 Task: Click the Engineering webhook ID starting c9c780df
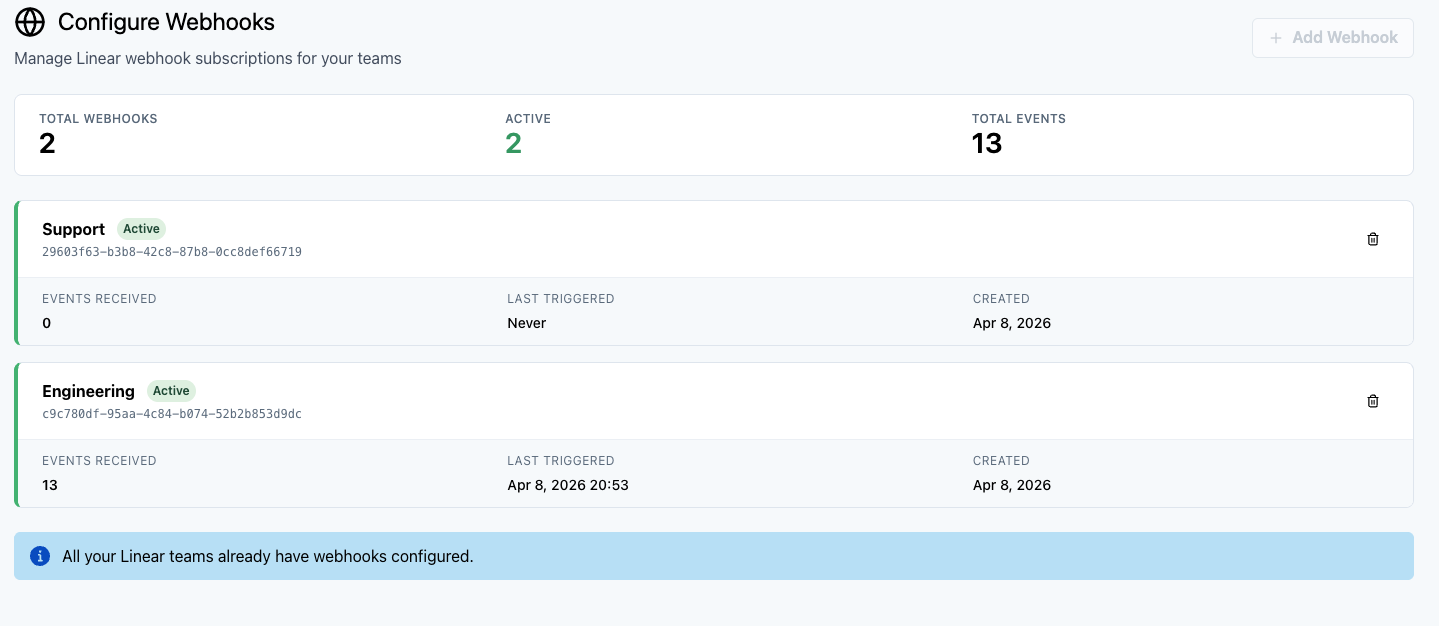[x=172, y=414]
